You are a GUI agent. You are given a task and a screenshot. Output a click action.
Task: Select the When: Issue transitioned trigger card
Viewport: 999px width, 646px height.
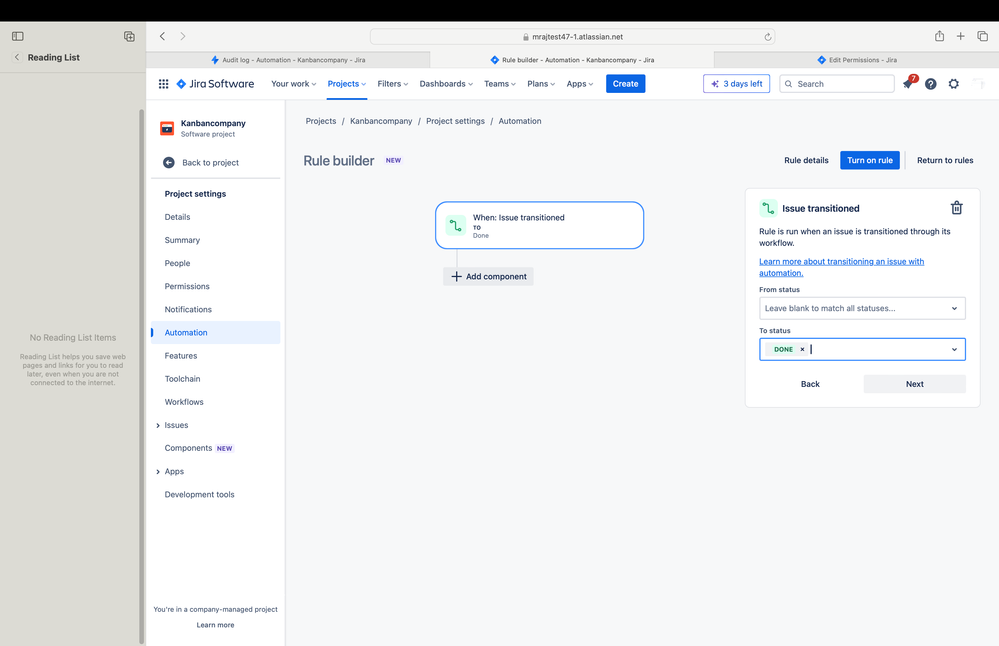[540, 226]
